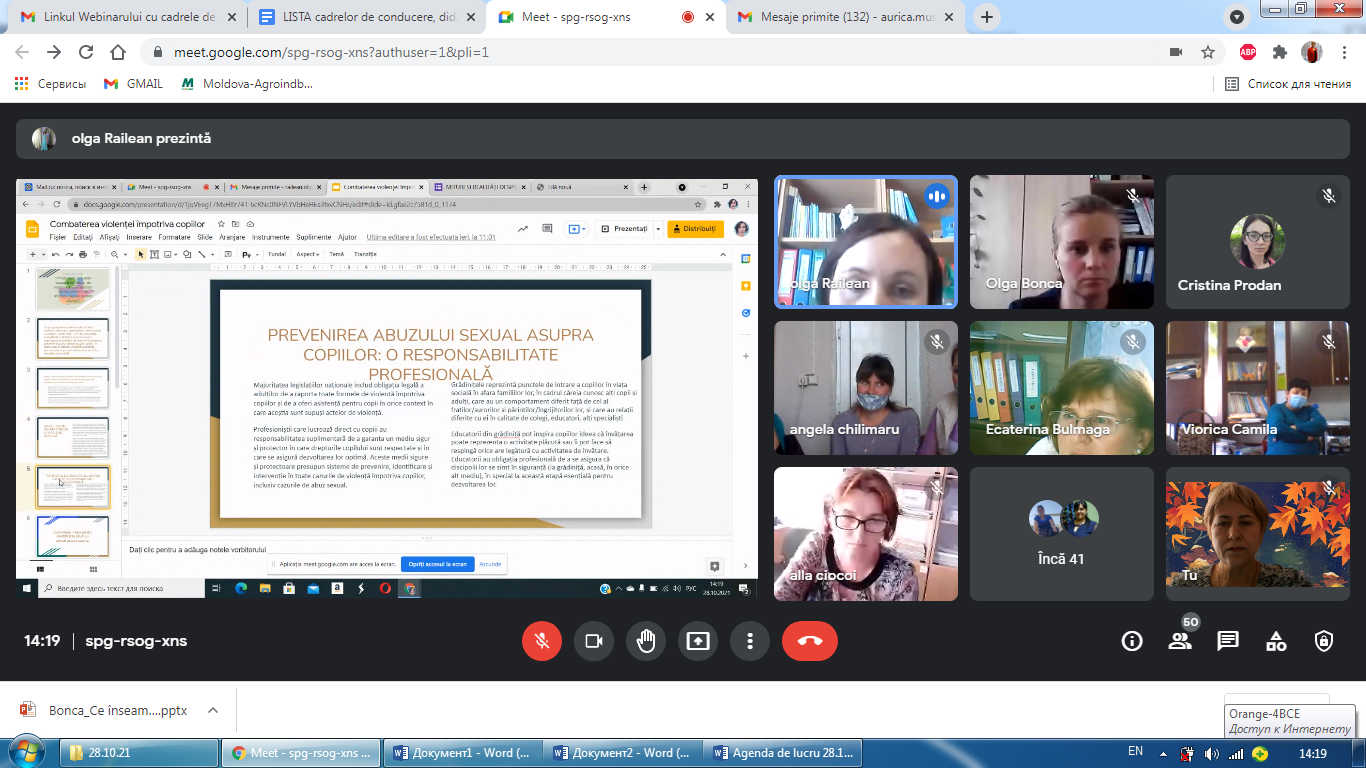Click the Încă 41 participants tile
This screenshot has height=768, width=1366.
[x=1061, y=534]
